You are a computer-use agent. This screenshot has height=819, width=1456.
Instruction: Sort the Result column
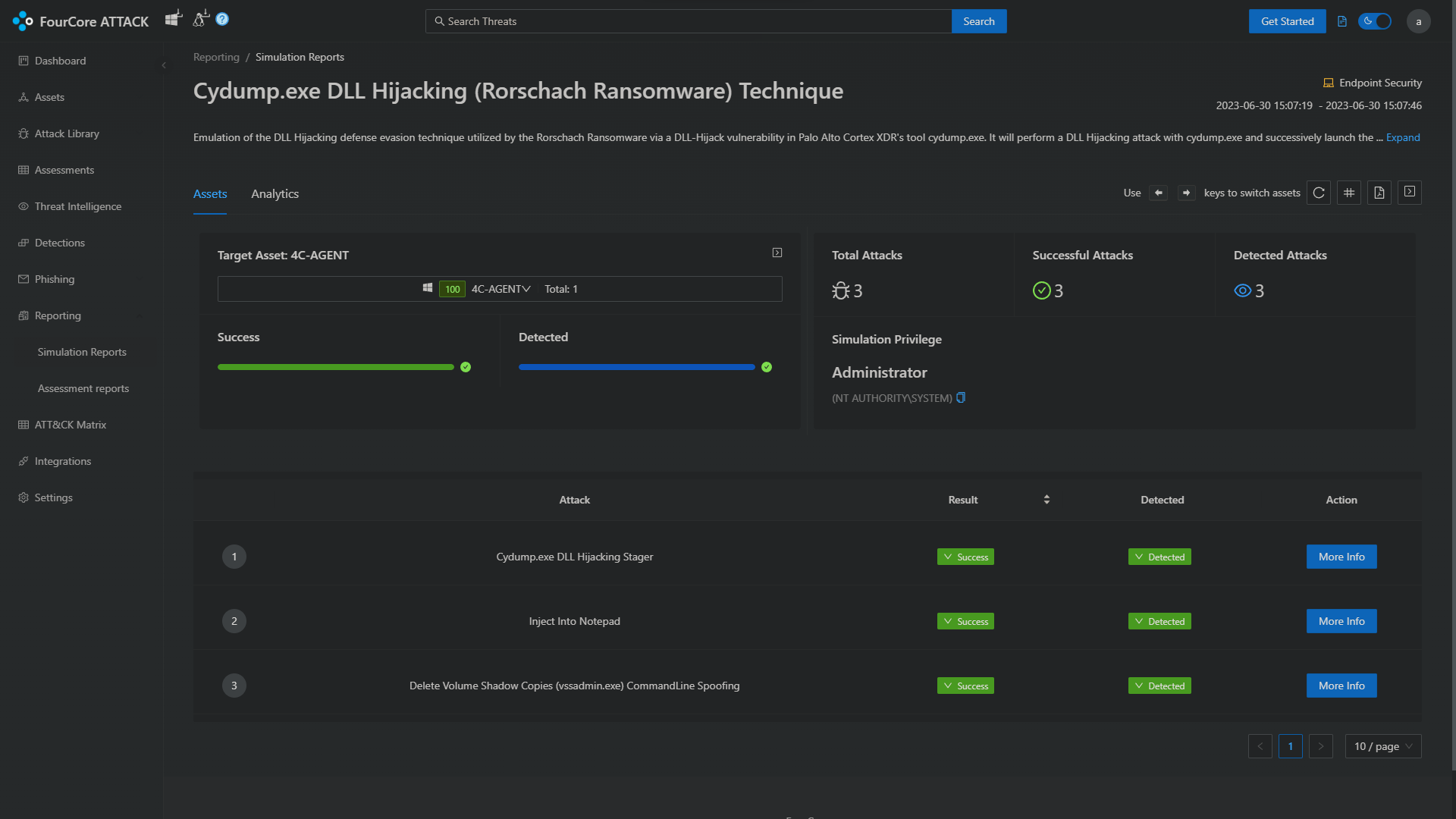click(1046, 500)
